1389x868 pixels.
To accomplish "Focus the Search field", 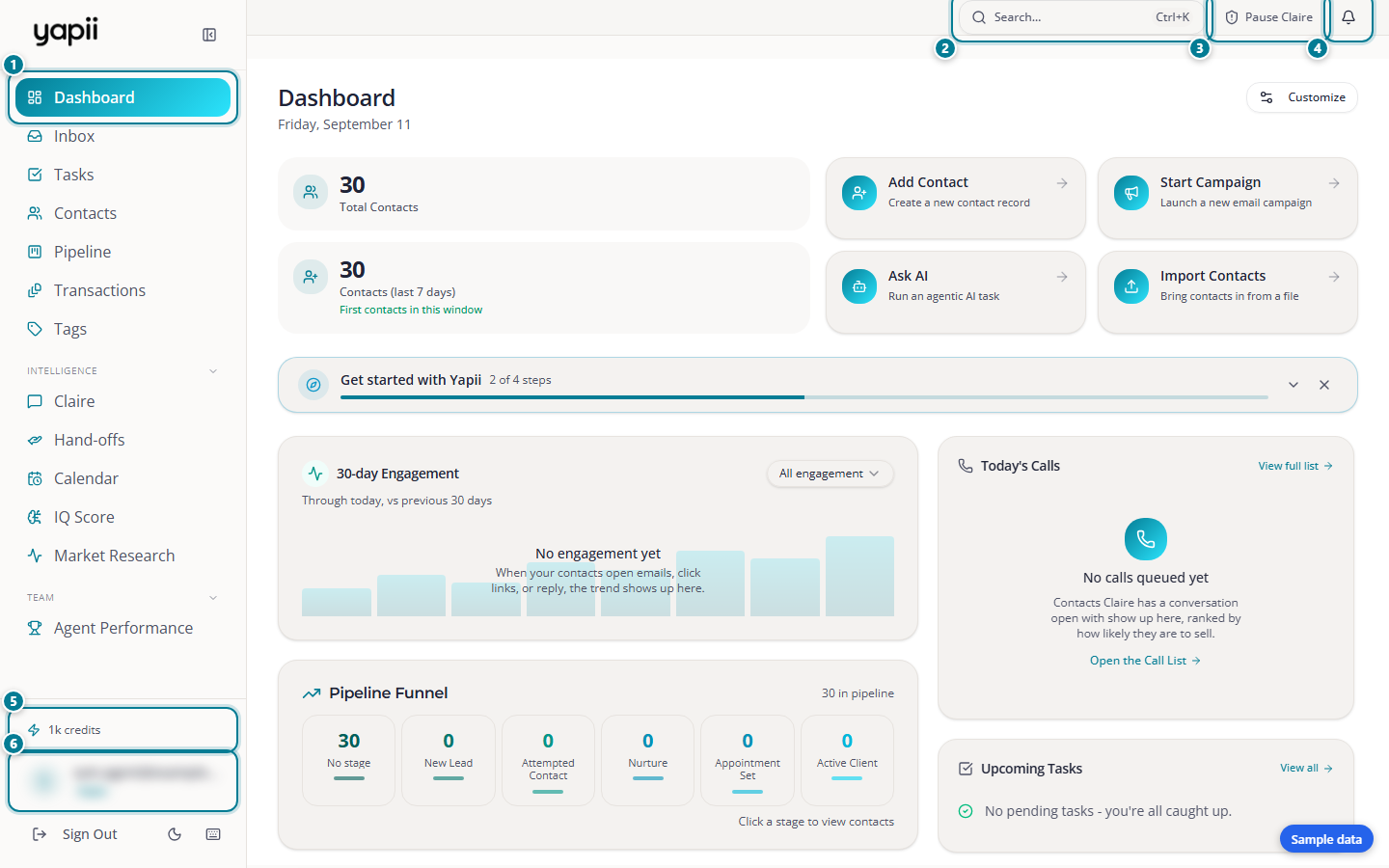I will pyautogui.click(x=1080, y=17).
